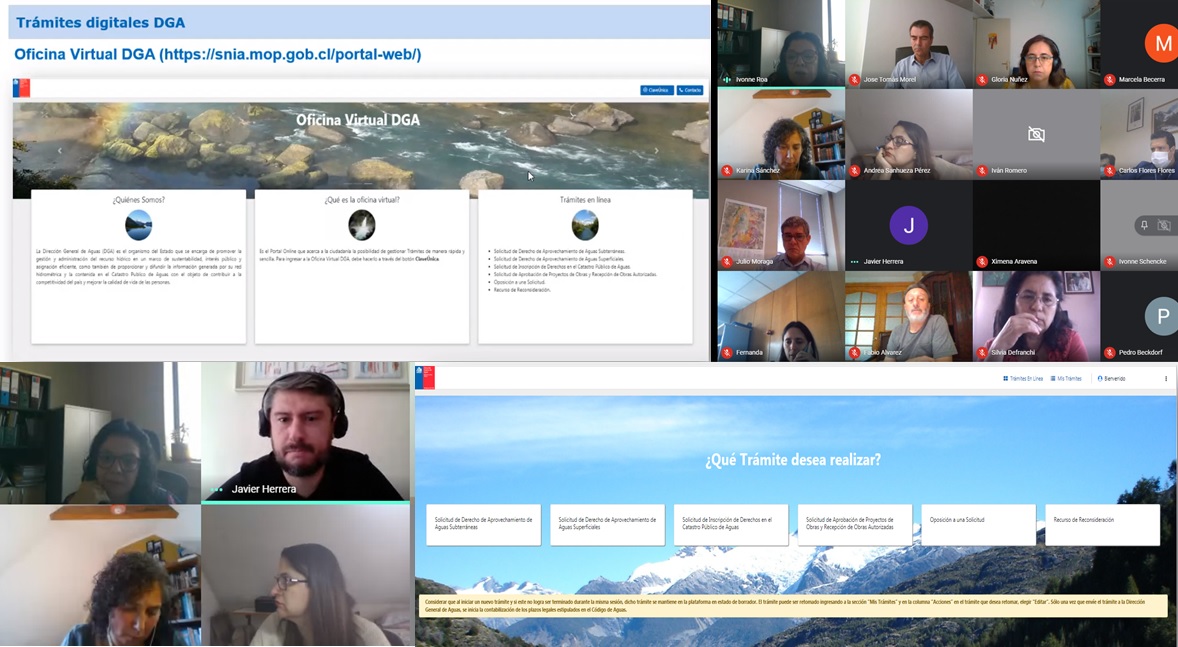
Task: Click the muted mic icon beside Marcela Becerra
Action: pyautogui.click(x=1110, y=80)
